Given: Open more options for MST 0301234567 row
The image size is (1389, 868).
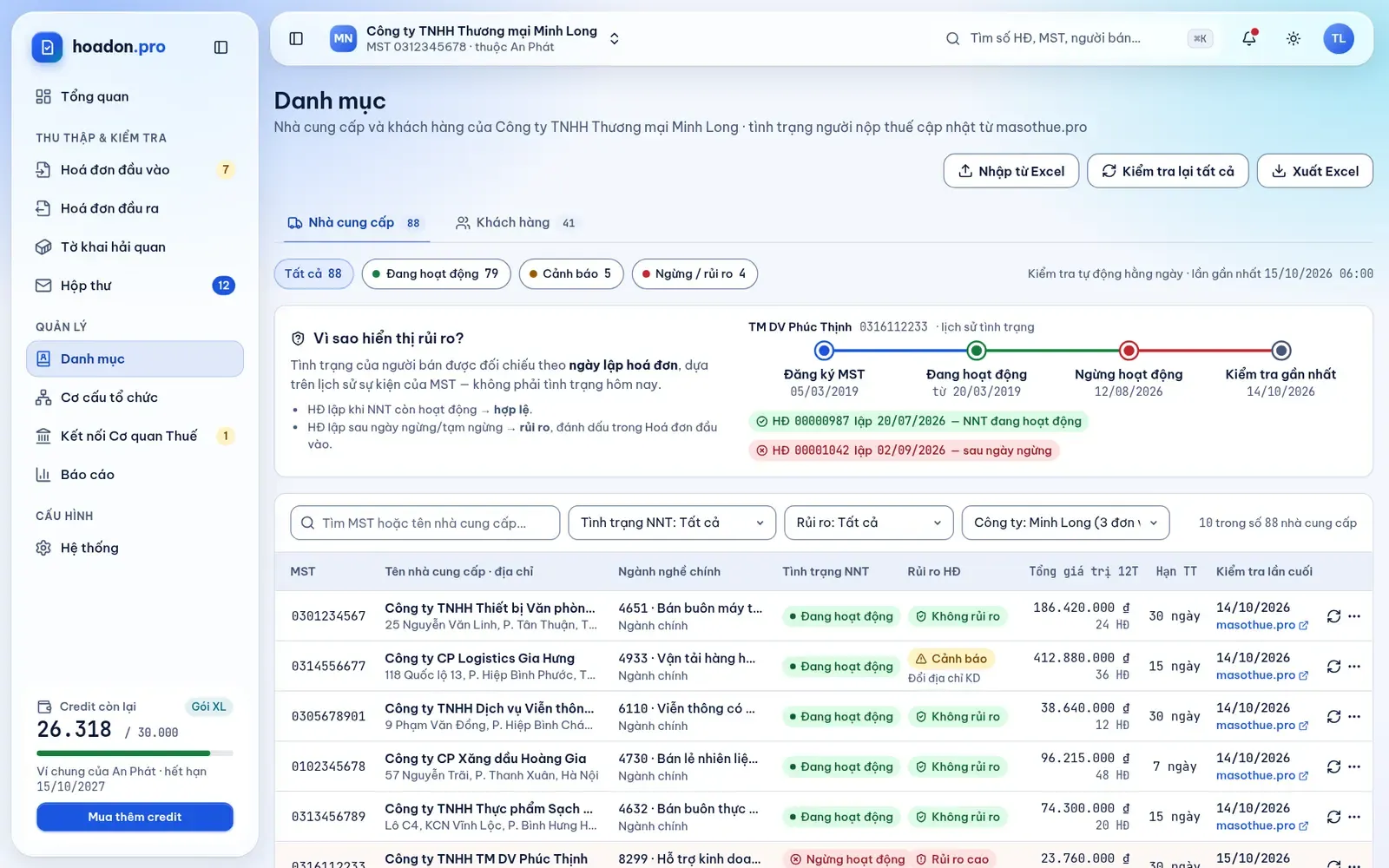Looking at the screenshot, I should coord(1354,616).
